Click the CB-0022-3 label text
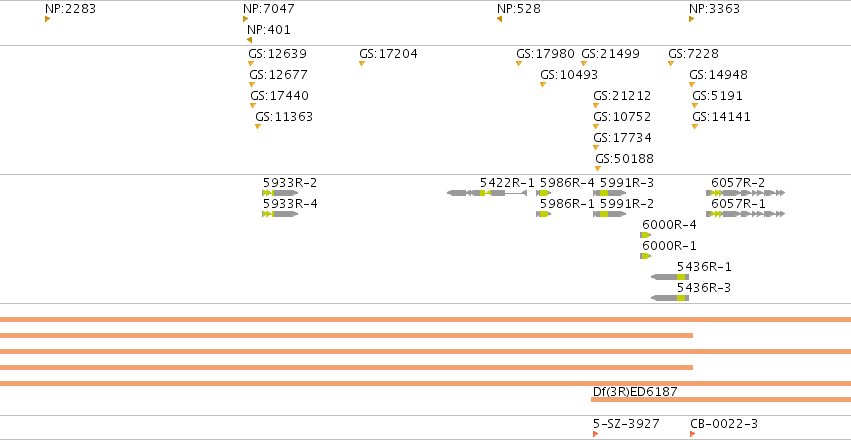This screenshot has width=851, height=440. [724, 424]
